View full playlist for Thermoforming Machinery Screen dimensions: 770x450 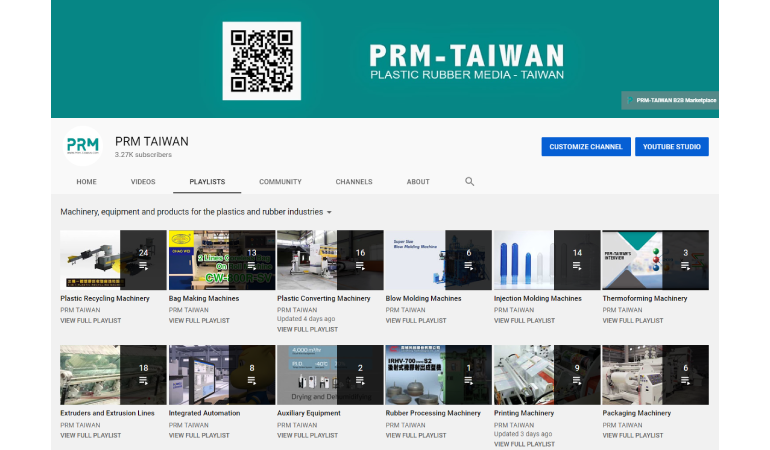[x=633, y=320]
